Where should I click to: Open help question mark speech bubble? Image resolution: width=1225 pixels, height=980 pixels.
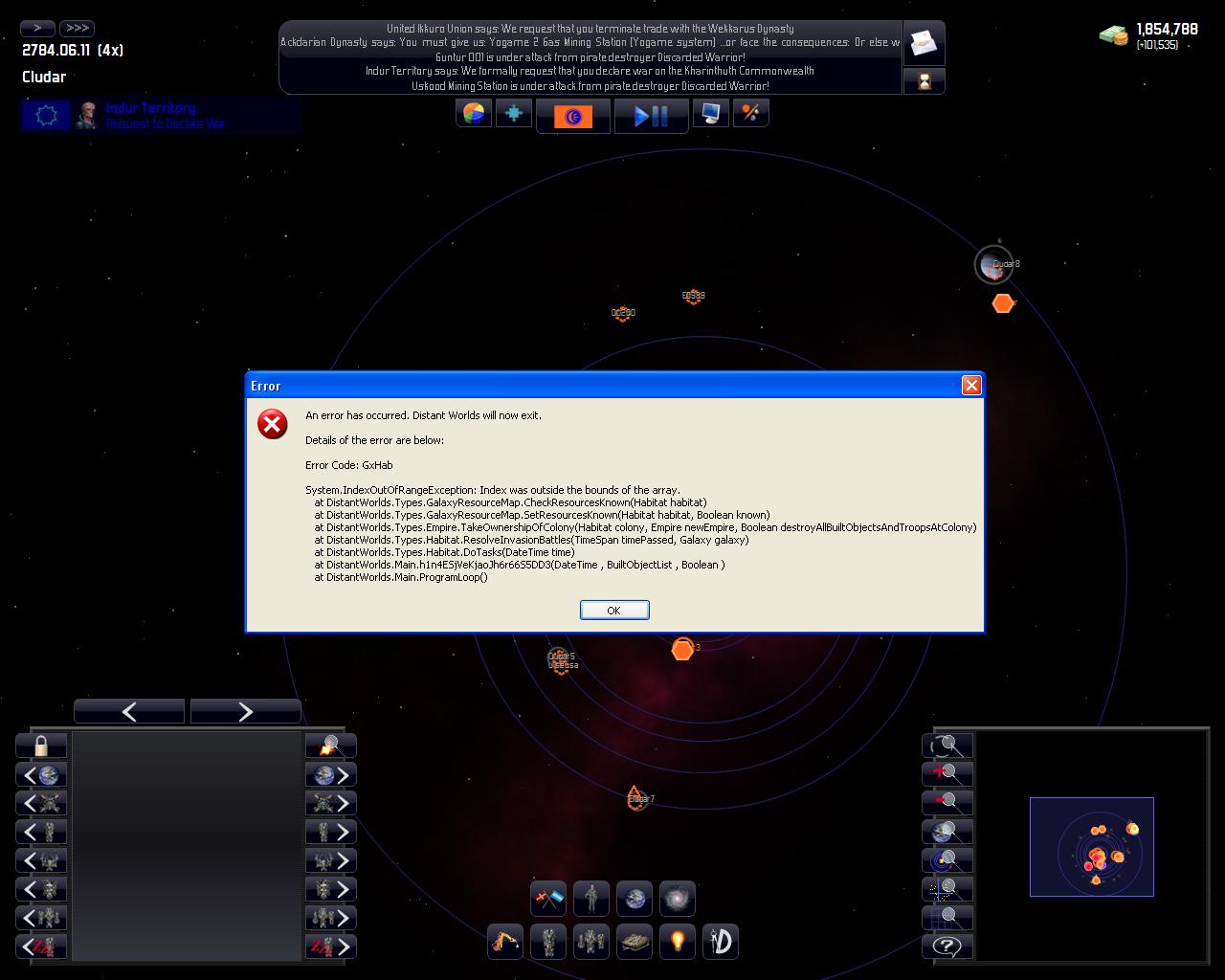pyautogui.click(x=947, y=947)
